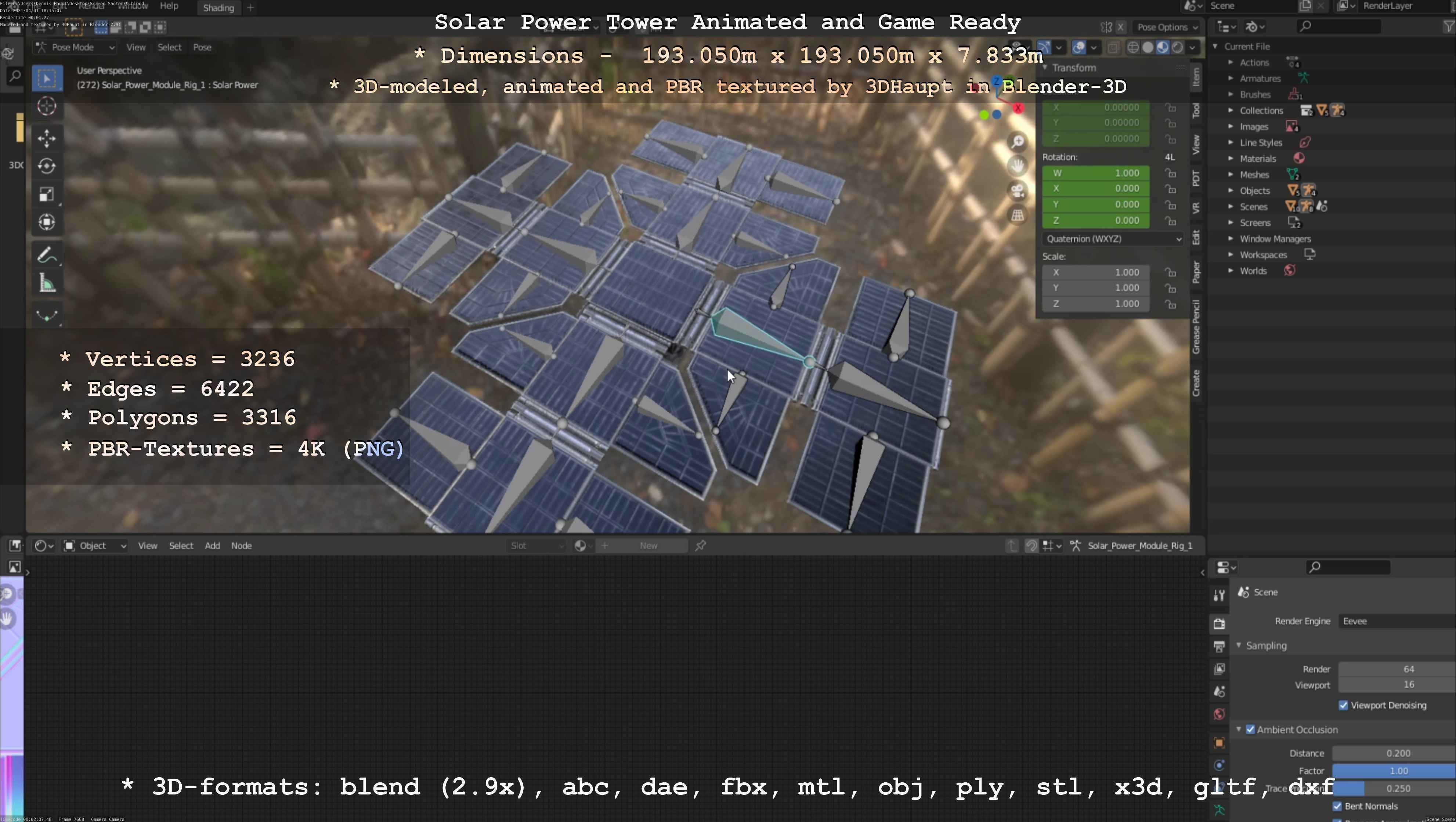Select the Rotate tool in viewport toolbar
Image resolution: width=1456 pixels, height=822 pixels.
tap(46, 166)
